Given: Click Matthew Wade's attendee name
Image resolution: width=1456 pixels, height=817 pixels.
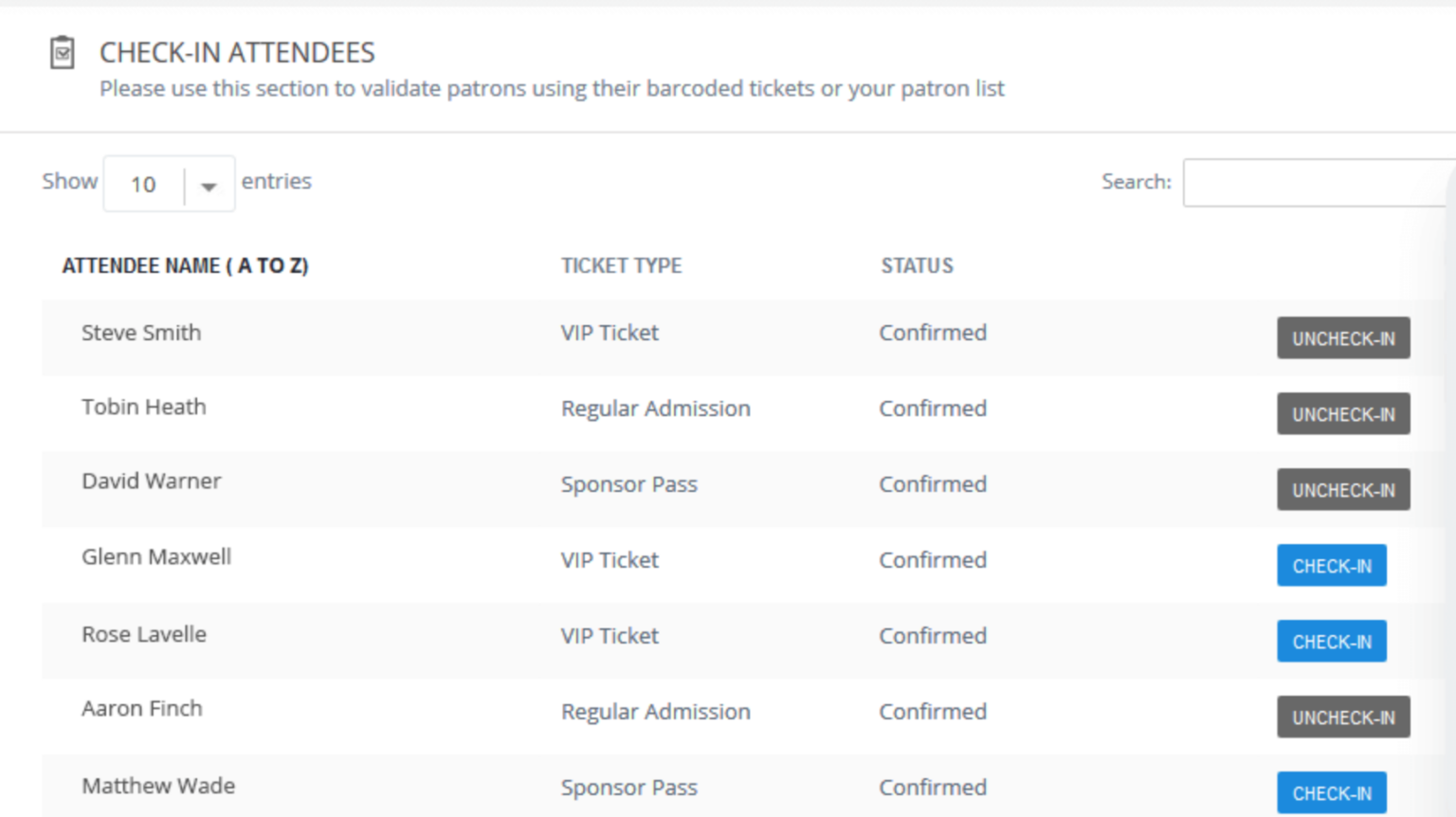Looking at the screenshot, I should pos(157,786).
